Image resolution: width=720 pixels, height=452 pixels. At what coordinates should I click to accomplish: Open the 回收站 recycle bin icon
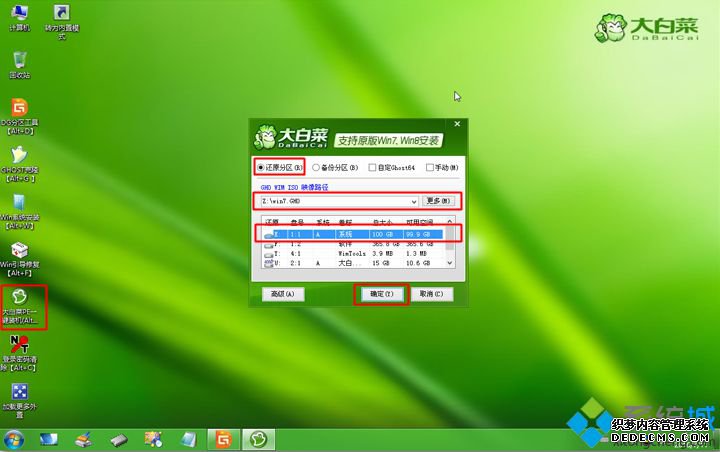pos(19,65)
